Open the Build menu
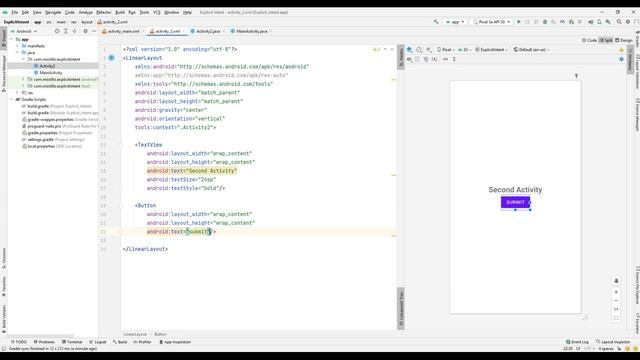The image size is (640, 360). pyautogui.click(x=120, y=12)
